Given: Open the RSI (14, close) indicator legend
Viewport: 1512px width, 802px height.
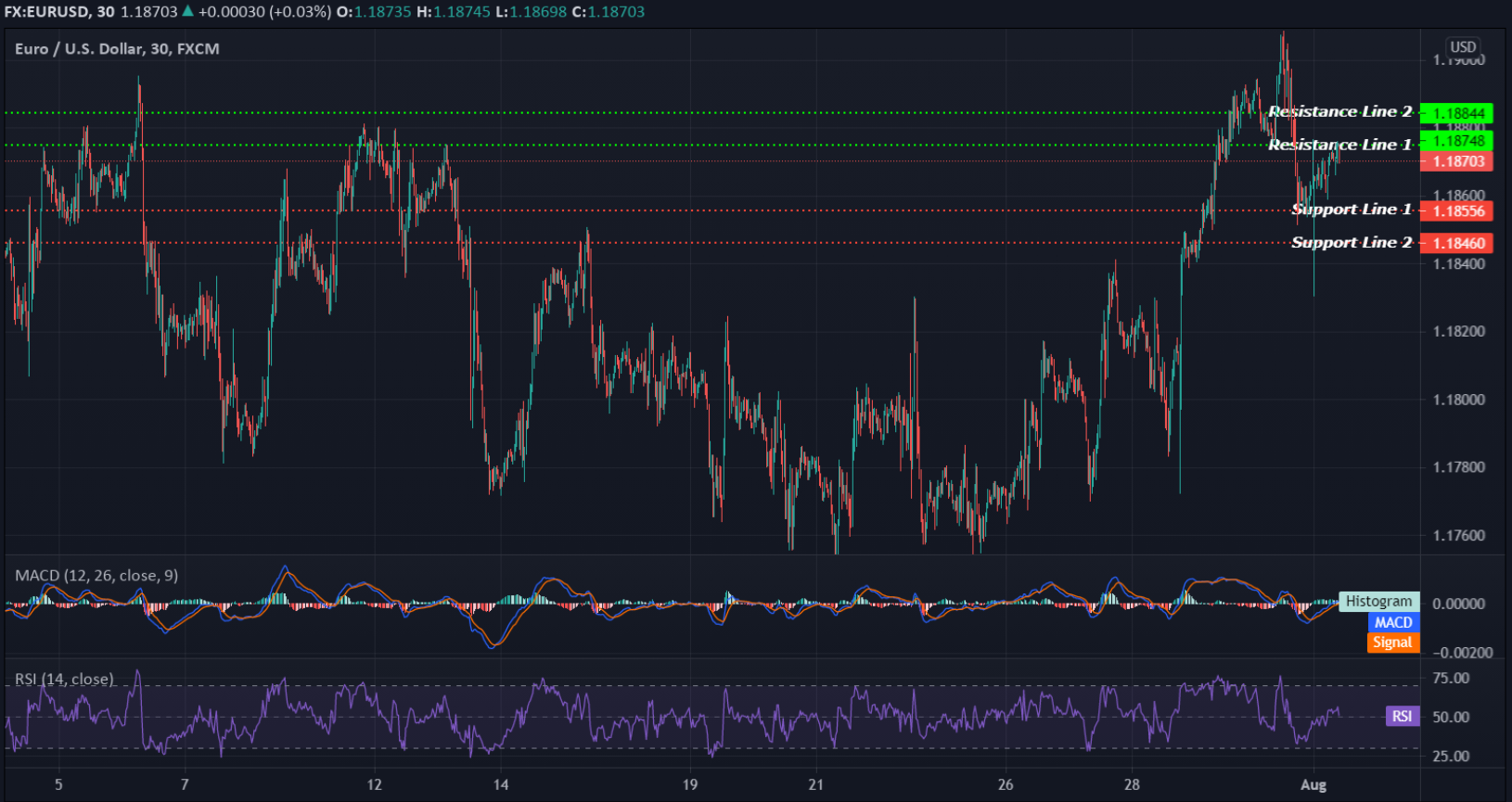Looking at the screenshot, I should (x=64, y=679).
